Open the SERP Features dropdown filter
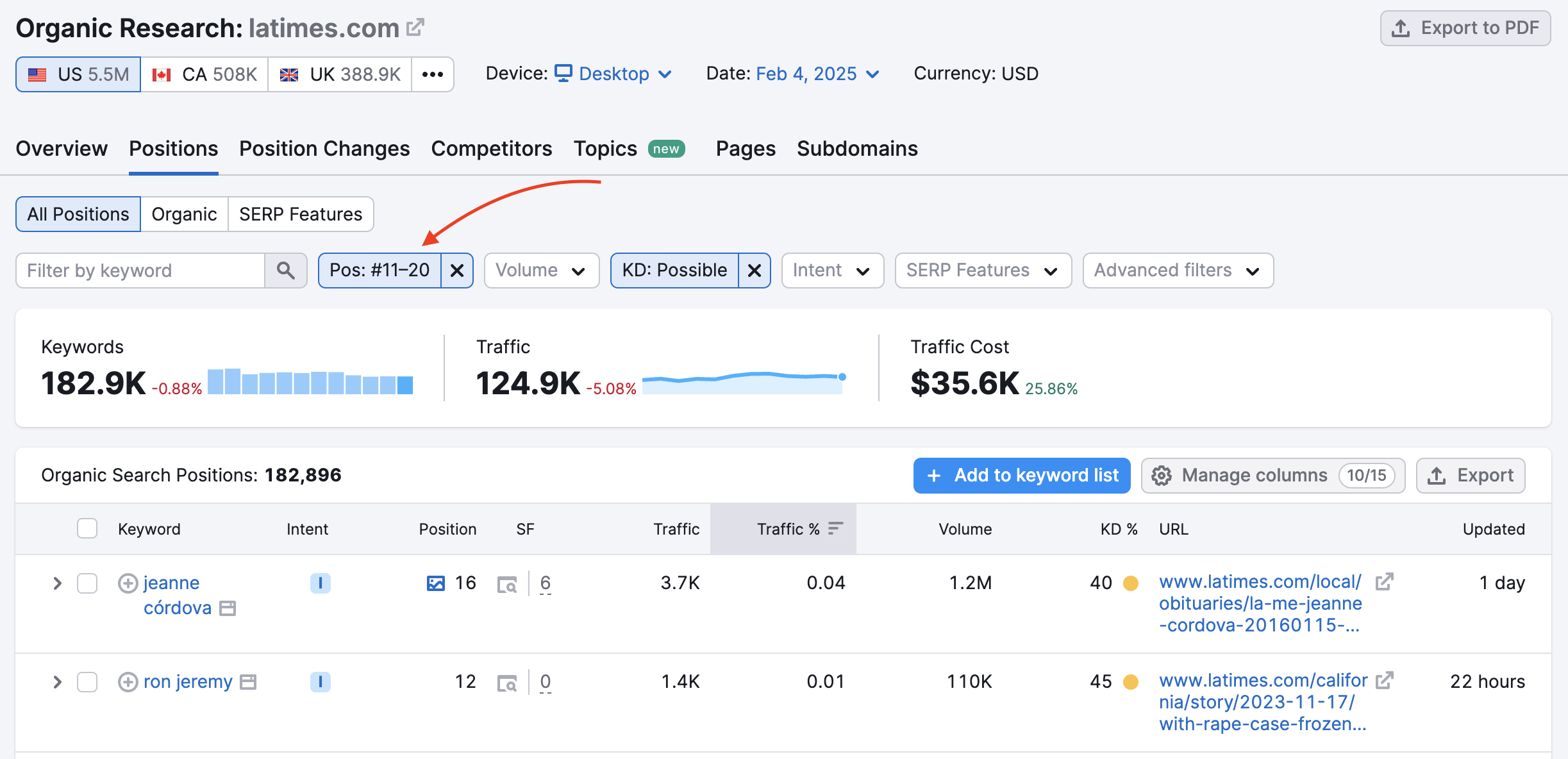Screen dimensions: 1568x759 (981, 270)
